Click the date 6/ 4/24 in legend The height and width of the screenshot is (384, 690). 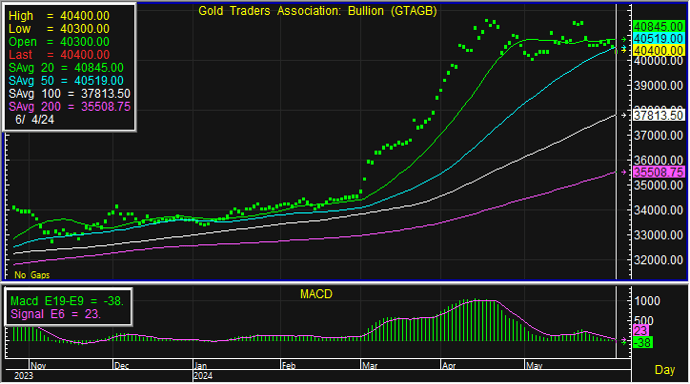pos(35,120)
